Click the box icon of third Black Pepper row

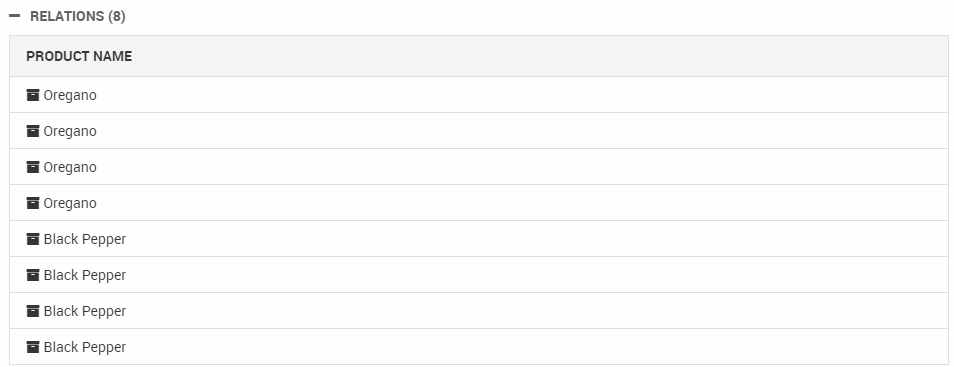[33, 310]
